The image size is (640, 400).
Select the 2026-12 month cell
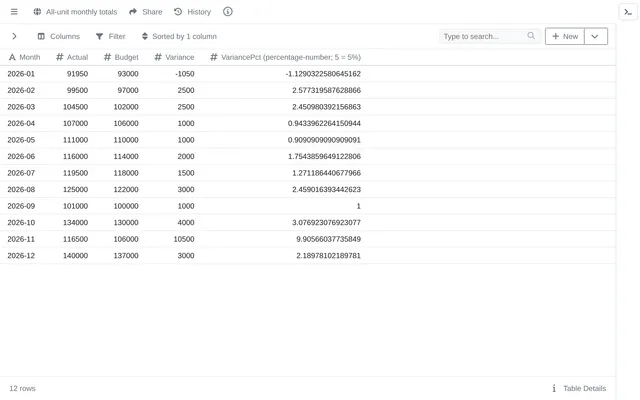(x=21, y=256)
